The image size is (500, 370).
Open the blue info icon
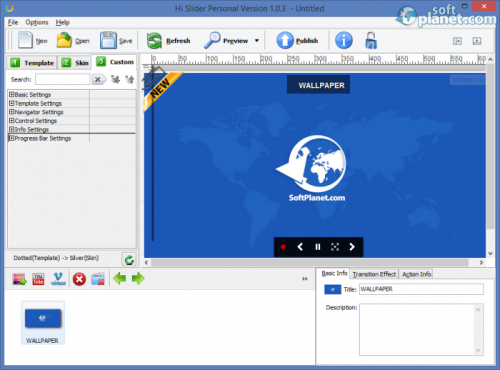(x=344, y=40)
